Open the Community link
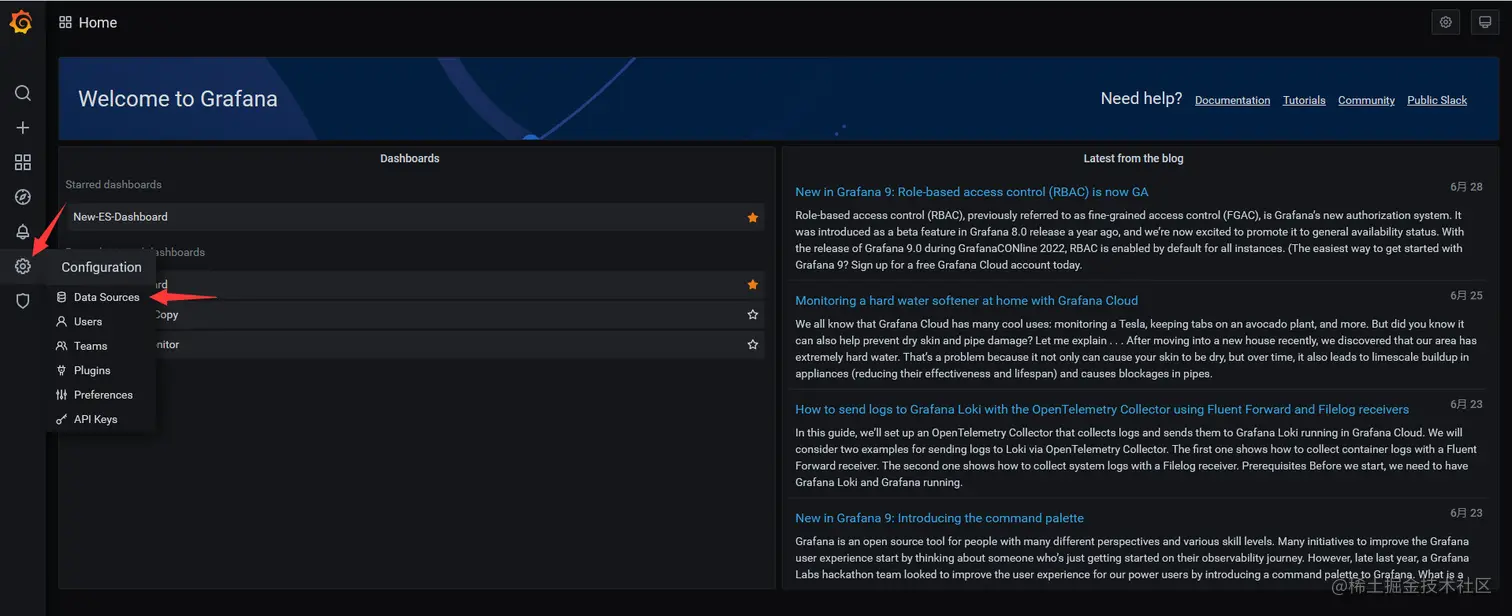Screen dimensions: 1512x616 1366,100
